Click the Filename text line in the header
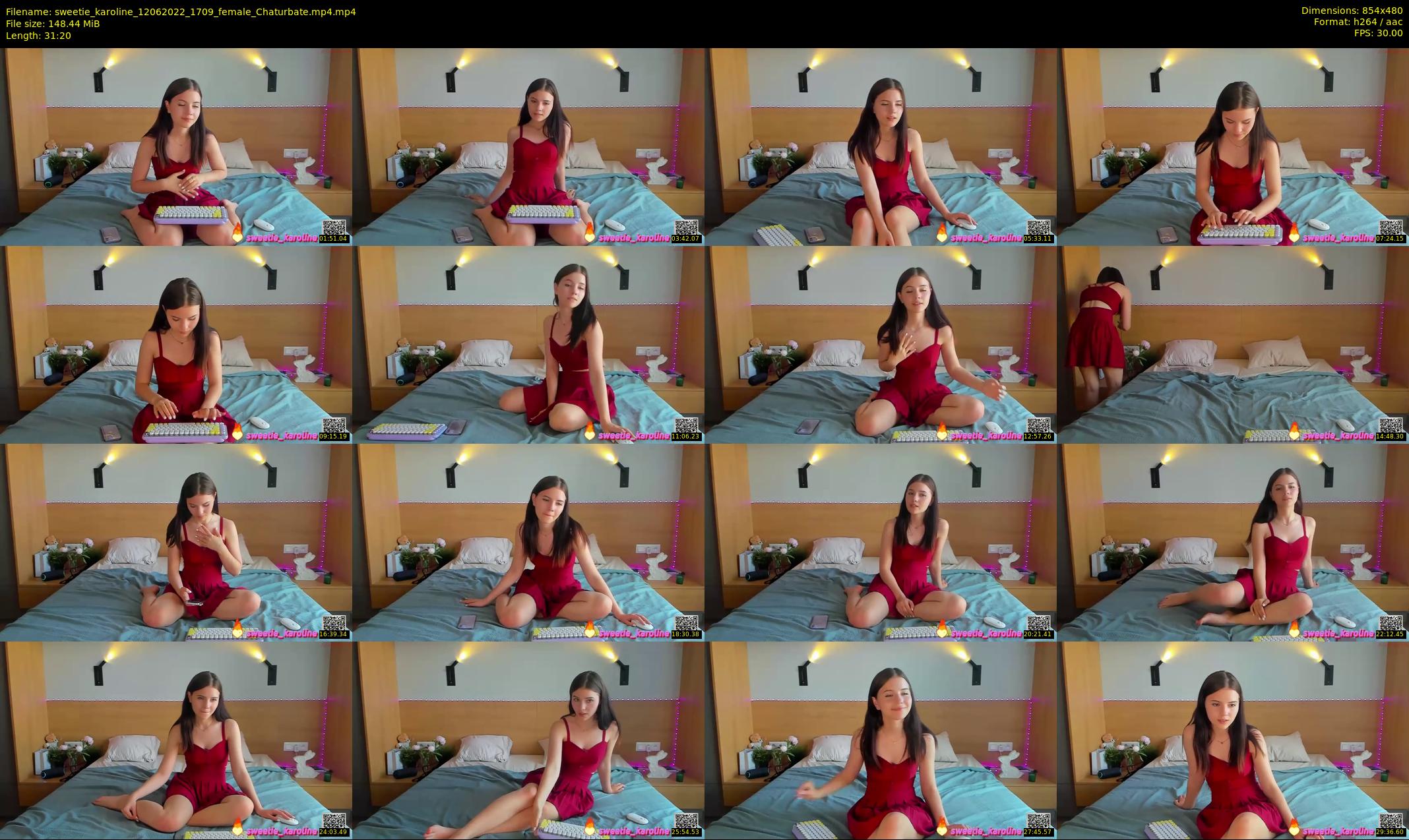 click(181, 11)
